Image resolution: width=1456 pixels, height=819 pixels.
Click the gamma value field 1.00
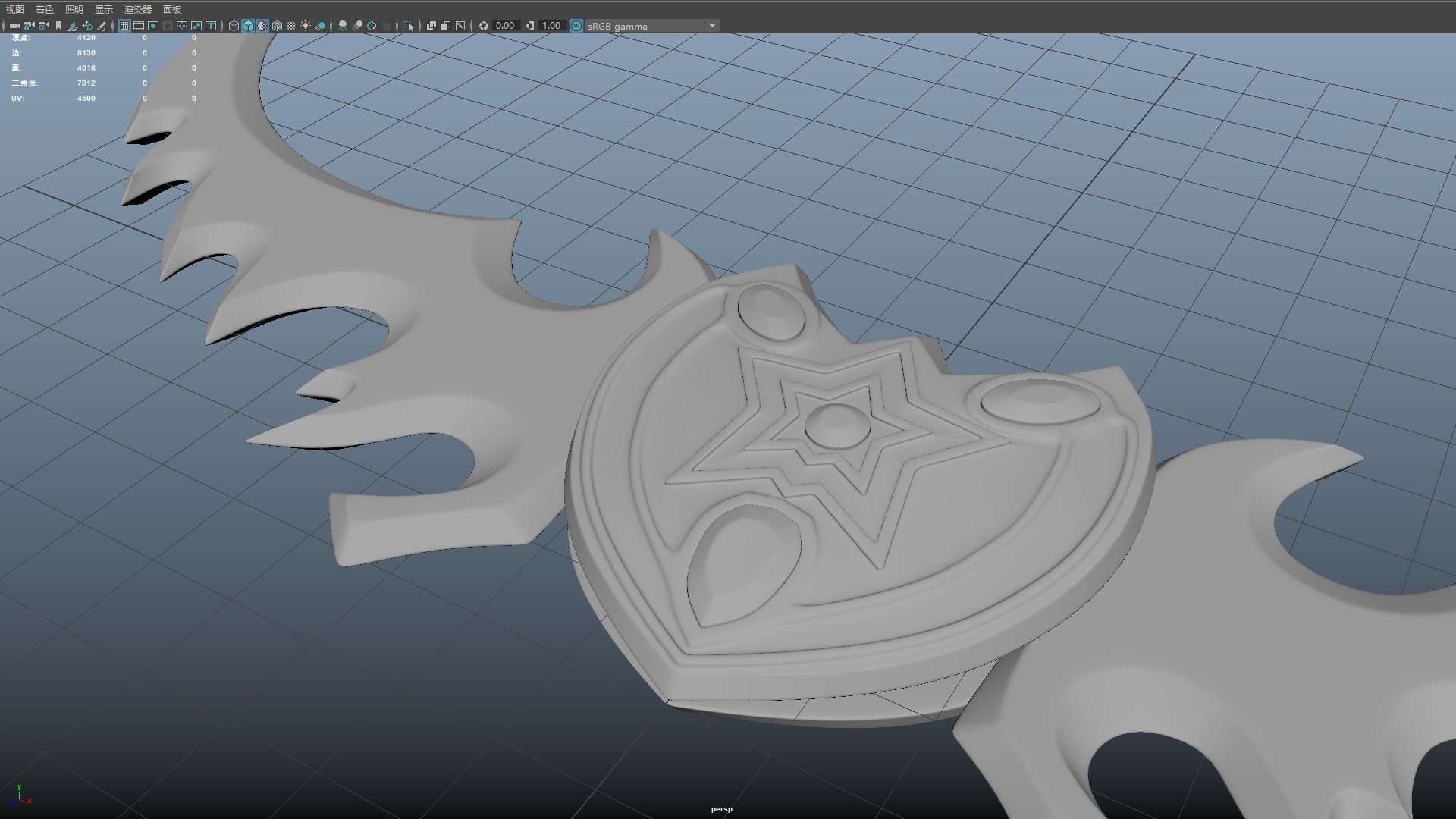[551, 26]
